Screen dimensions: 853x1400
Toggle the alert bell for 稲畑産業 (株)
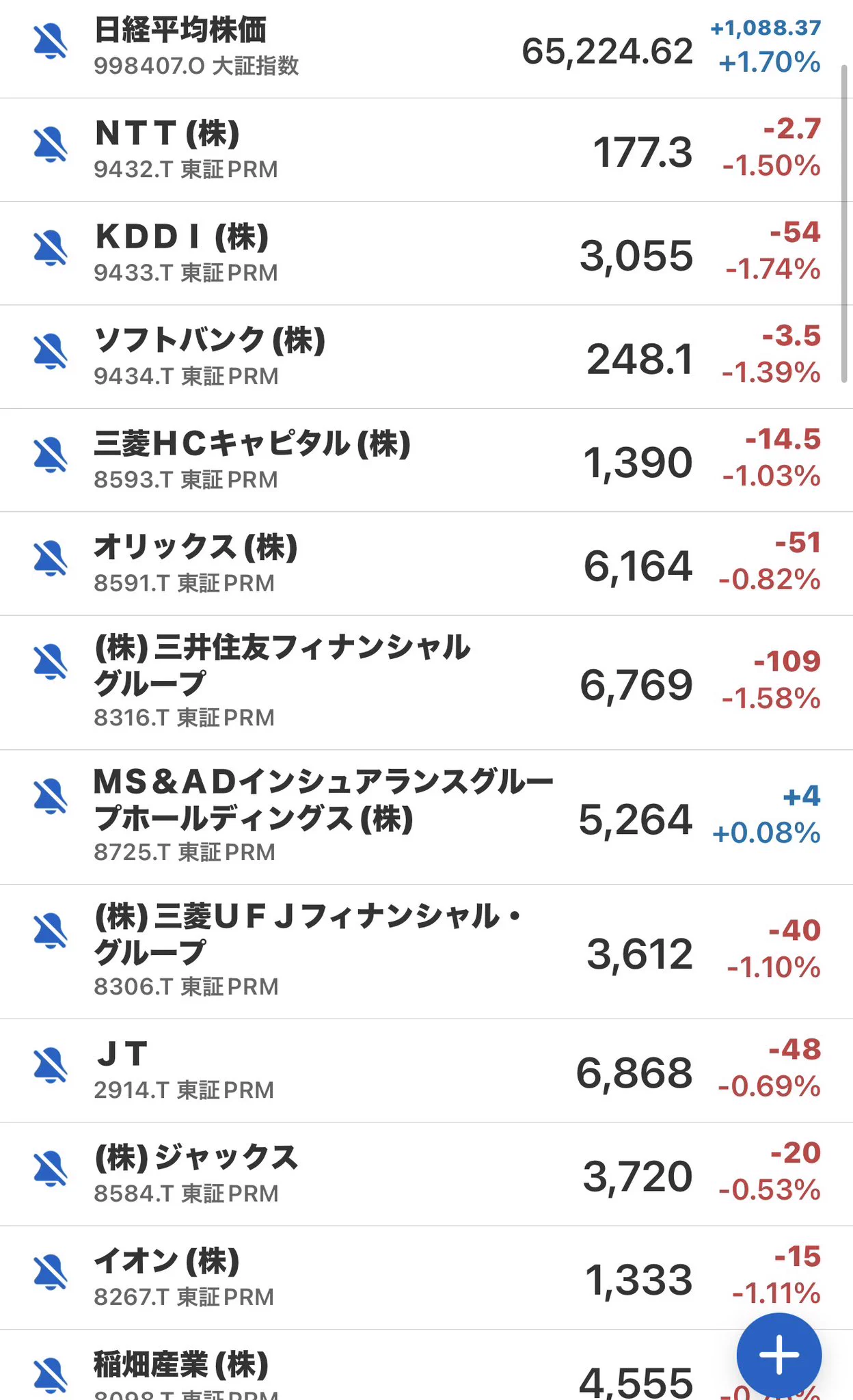(x=51, y=1375)
